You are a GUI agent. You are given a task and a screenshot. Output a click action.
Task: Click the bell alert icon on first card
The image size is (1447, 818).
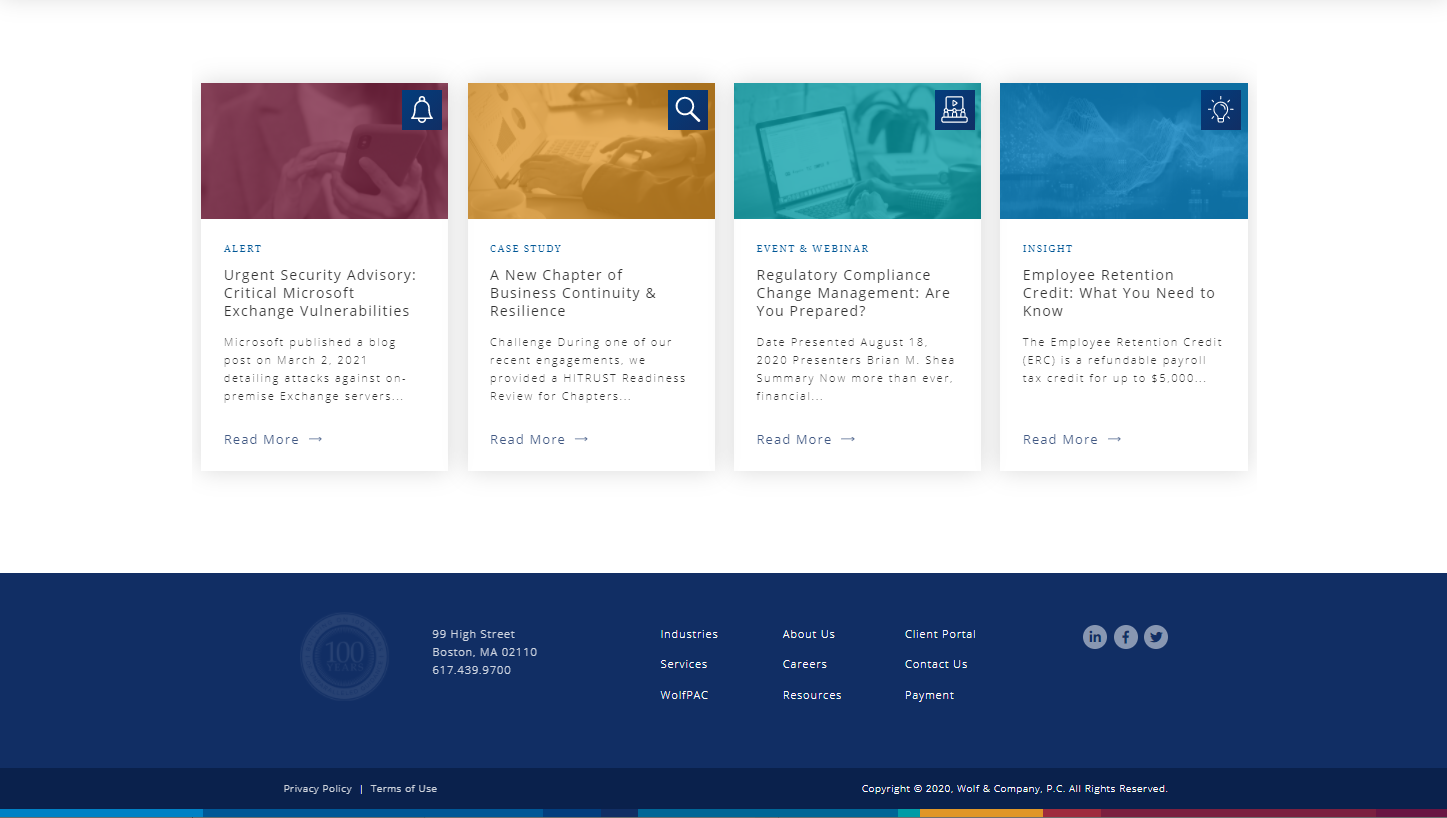[x=422, y=110]
